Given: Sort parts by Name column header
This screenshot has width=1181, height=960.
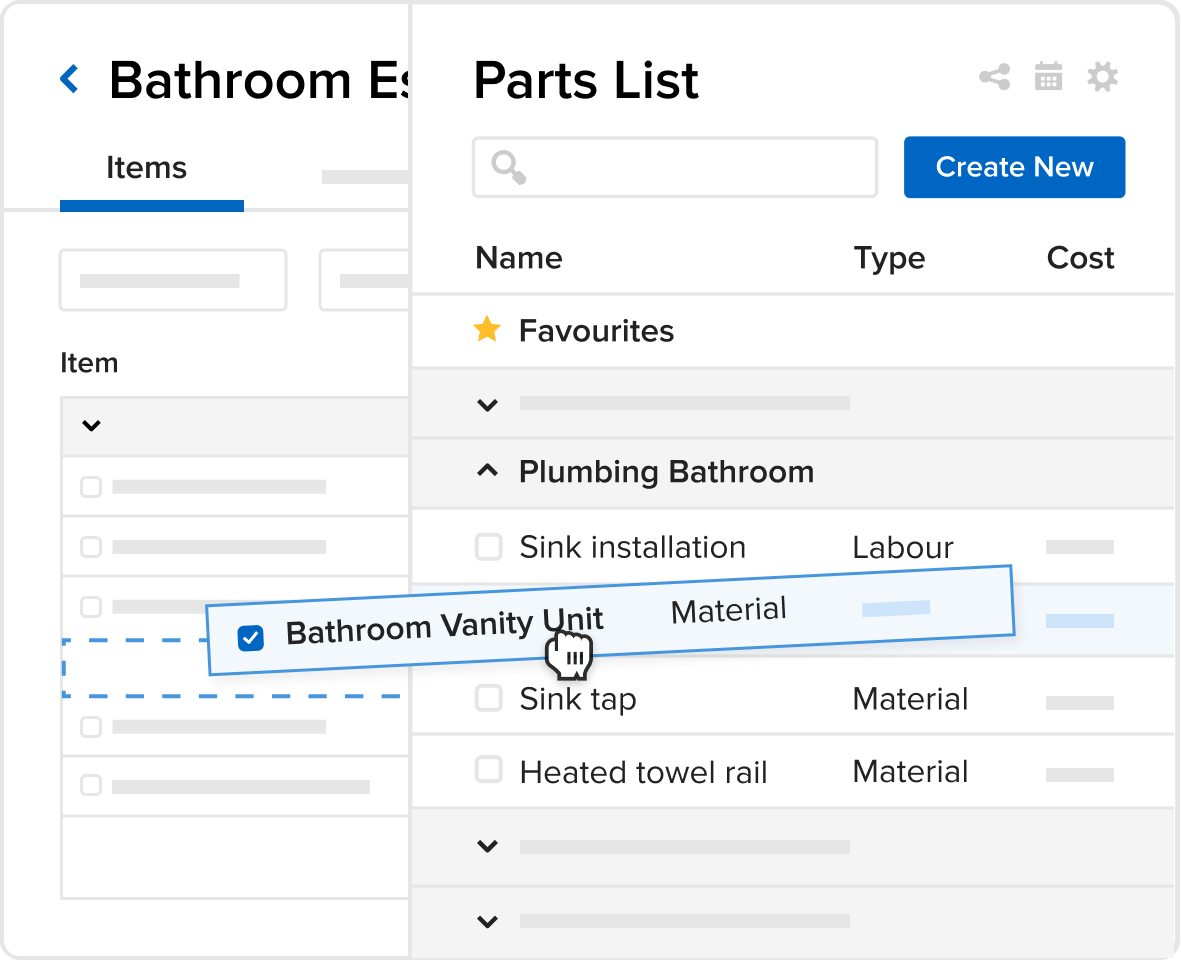Looking at the screenshot, I should tap(518, 258).
